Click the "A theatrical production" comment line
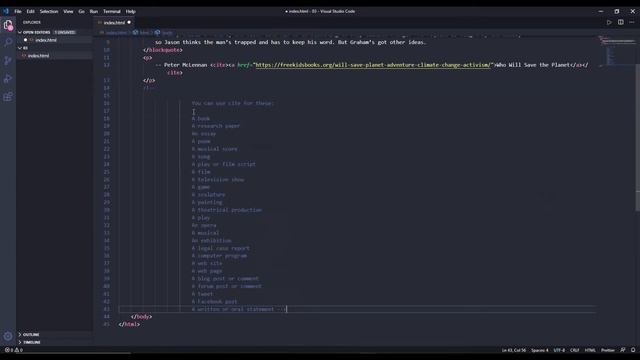 pos(227,210)
